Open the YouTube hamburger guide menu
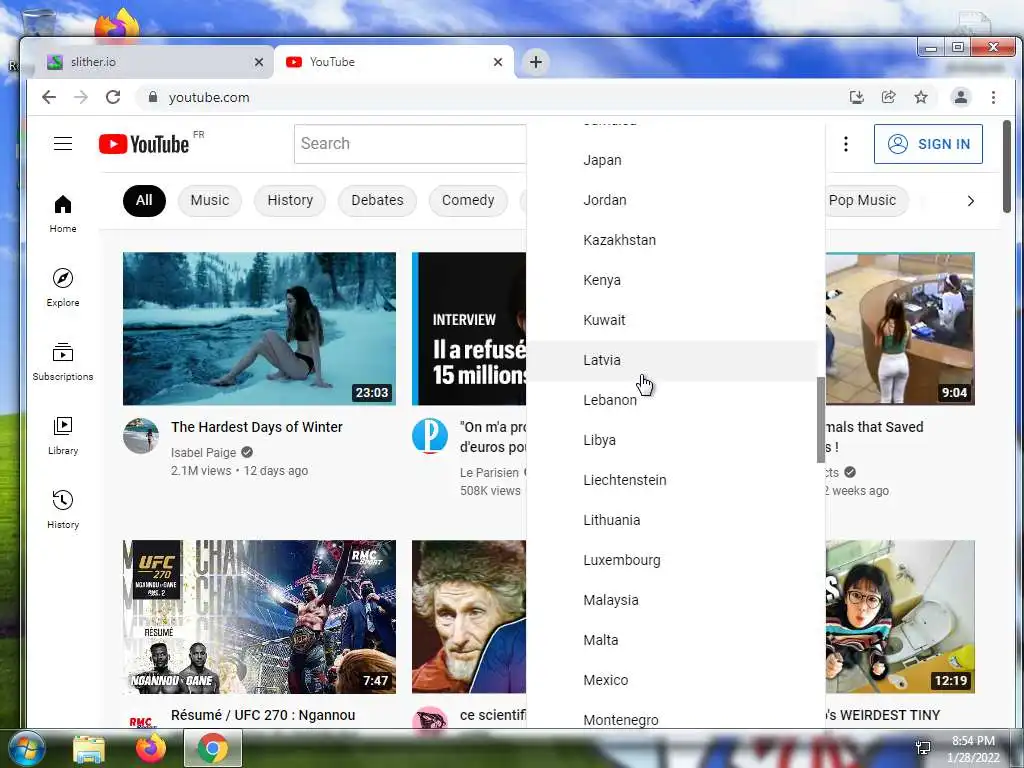The height and width of the screenshot is (768, 1024). (x=63, y=144)
